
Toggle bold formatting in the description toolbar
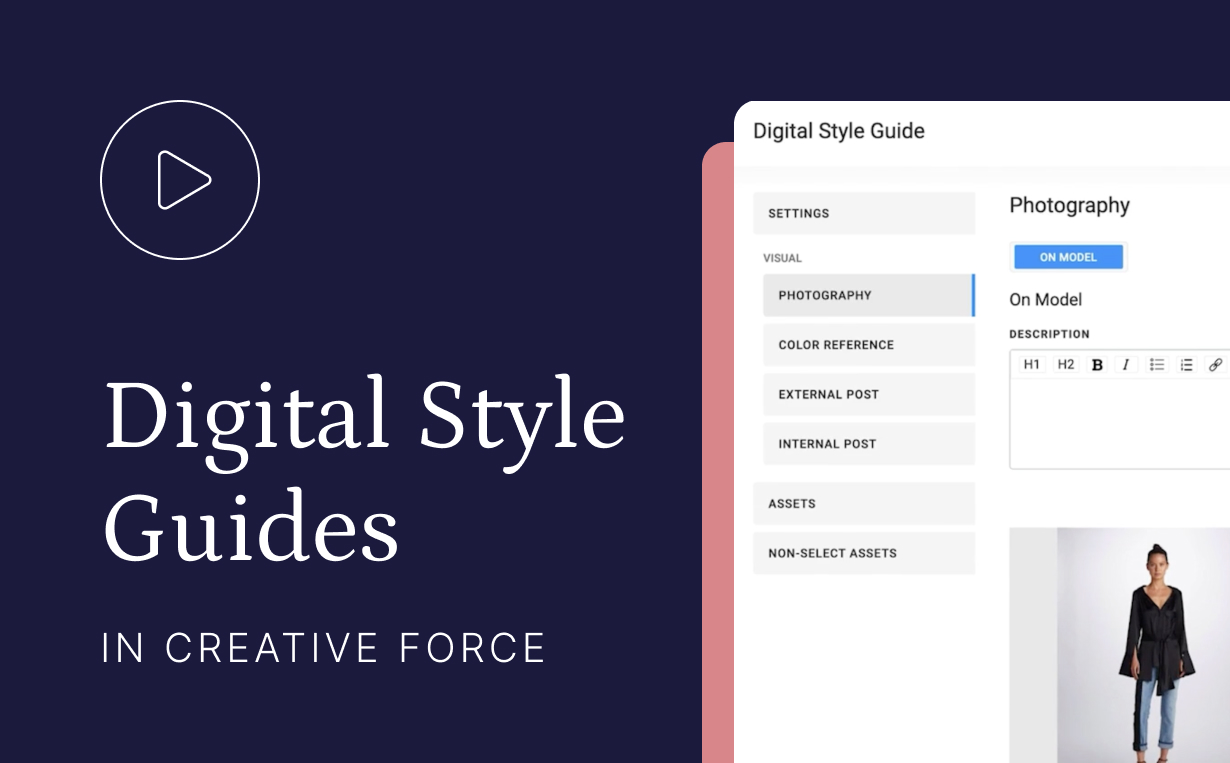pyautogui.click(x=1096, y=364)
